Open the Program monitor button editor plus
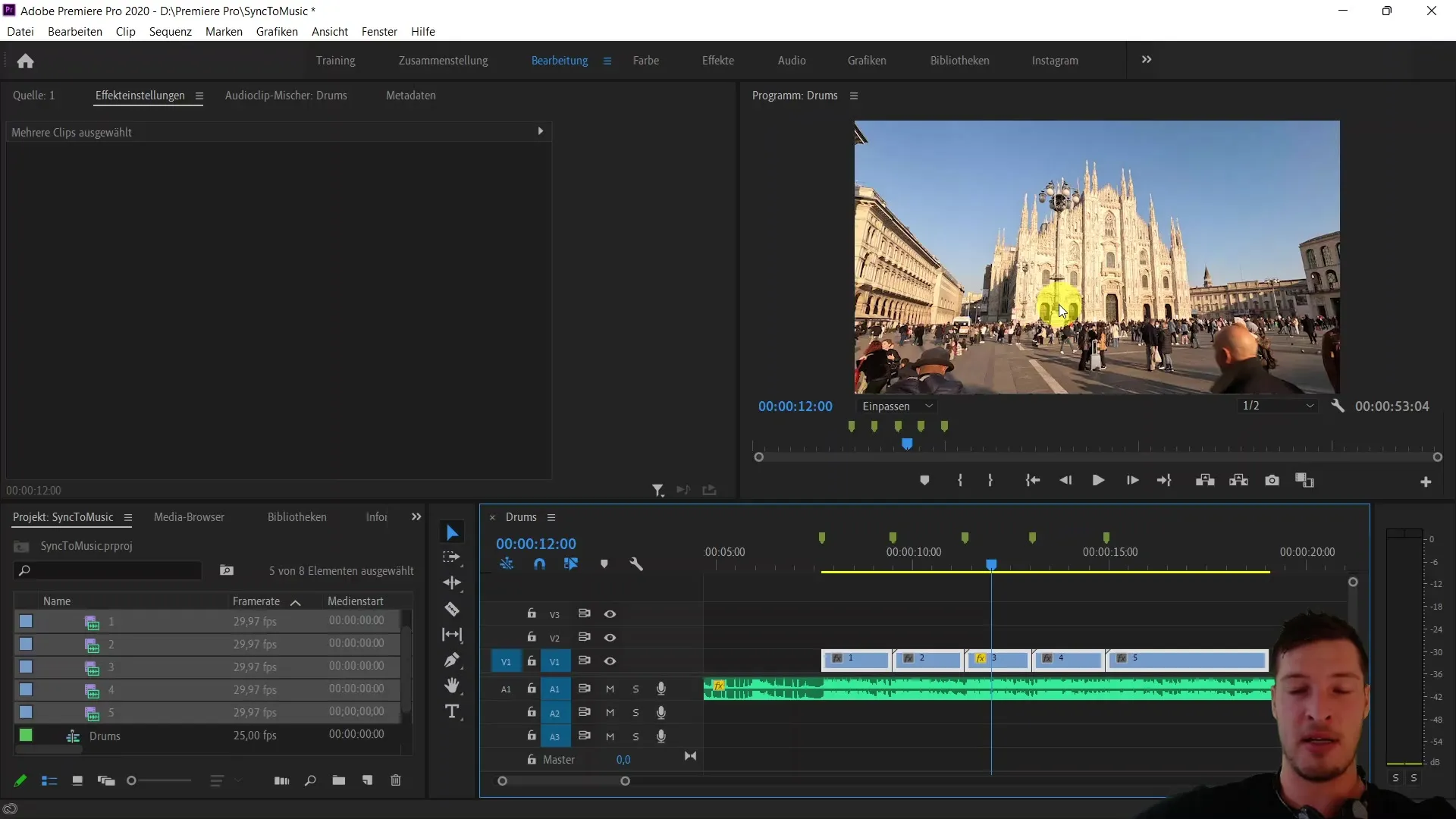Viewport: 1456px width, 819px height. click(1426, 482)
